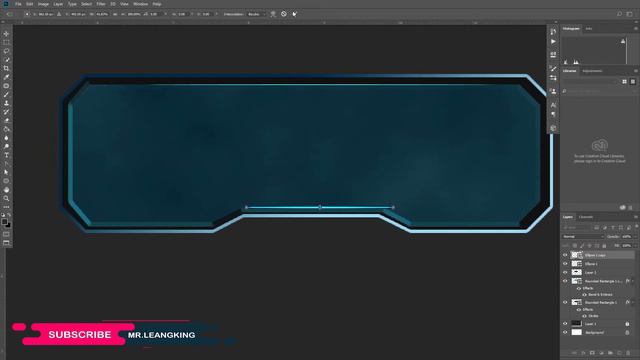The width and height of the screenshot is (640, 360).
Task: Open the Layer menu
Action: 58,4
